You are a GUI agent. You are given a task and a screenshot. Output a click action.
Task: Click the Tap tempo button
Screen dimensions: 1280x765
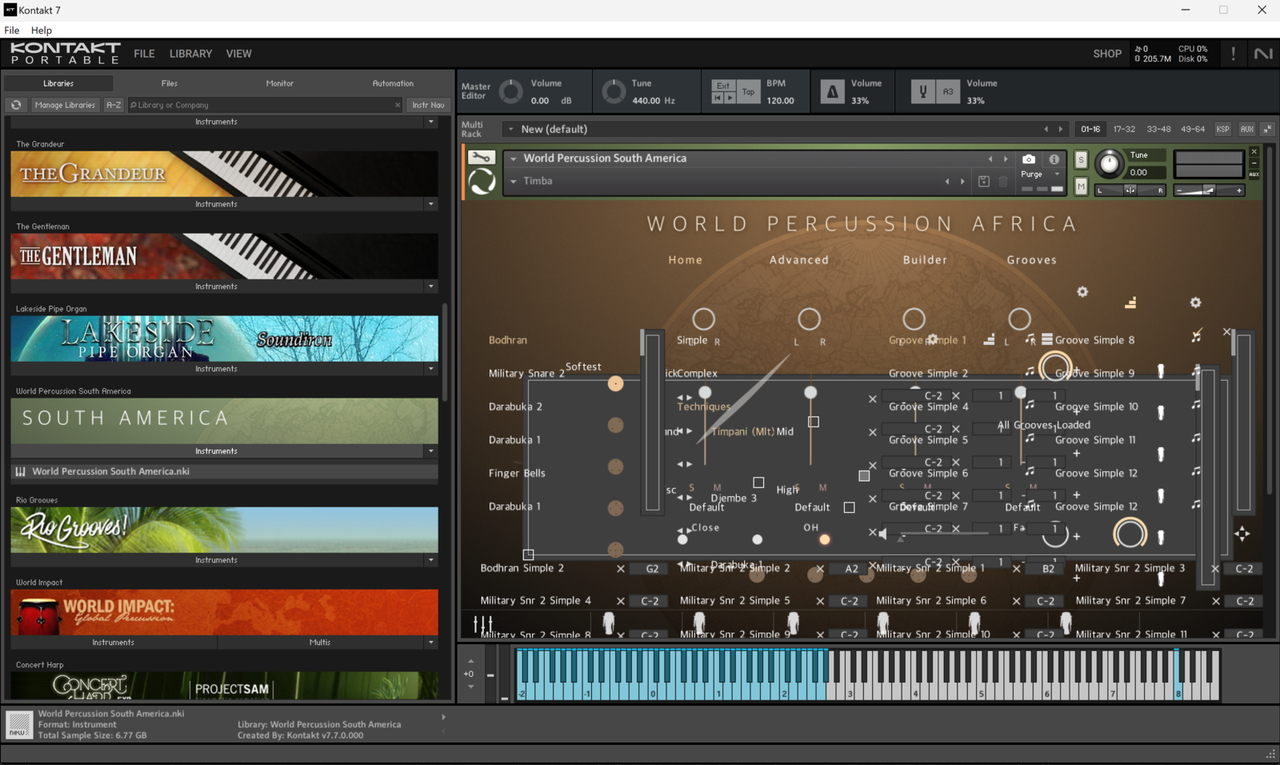pyautogui.click(x=748, y=92)
